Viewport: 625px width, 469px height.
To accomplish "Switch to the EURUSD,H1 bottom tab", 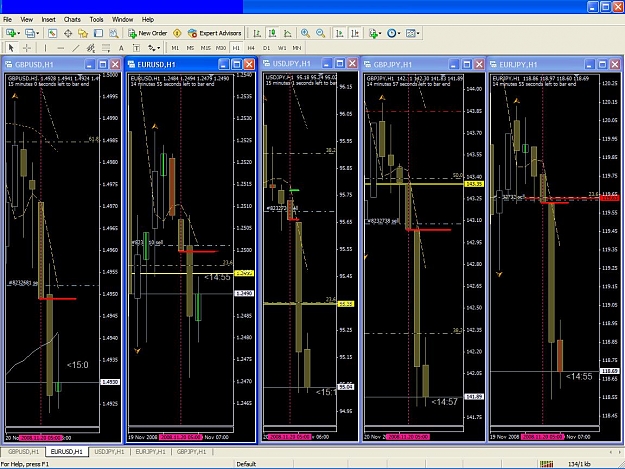I will tap(67, 451).
